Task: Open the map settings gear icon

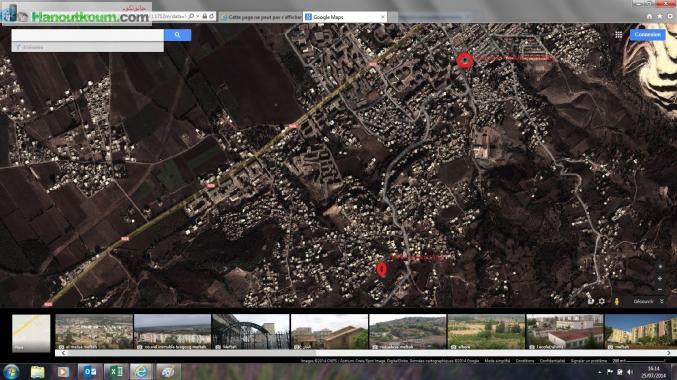Action: coord(601,301)
